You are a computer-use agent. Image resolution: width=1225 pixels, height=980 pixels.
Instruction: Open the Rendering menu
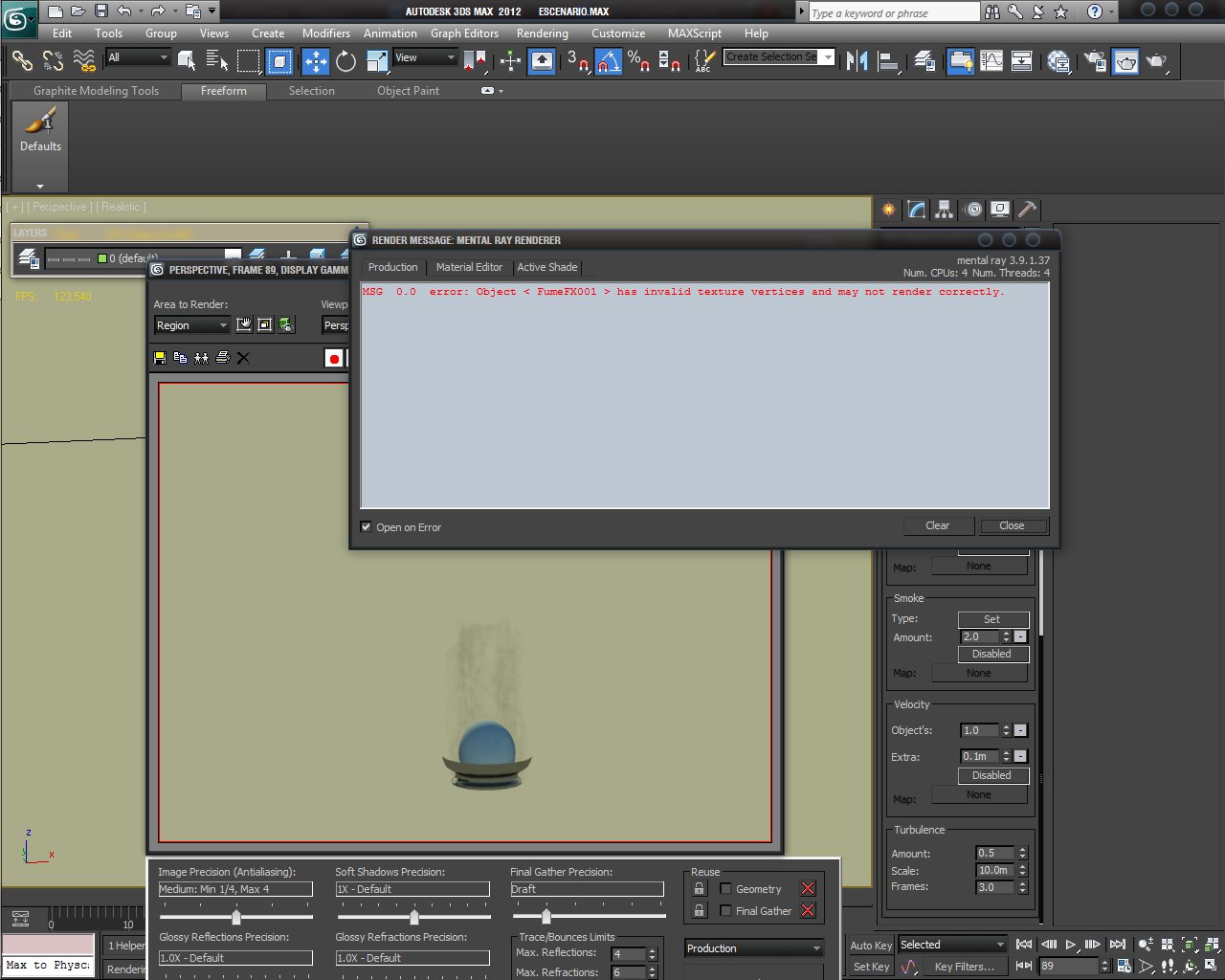pos(543,33)
